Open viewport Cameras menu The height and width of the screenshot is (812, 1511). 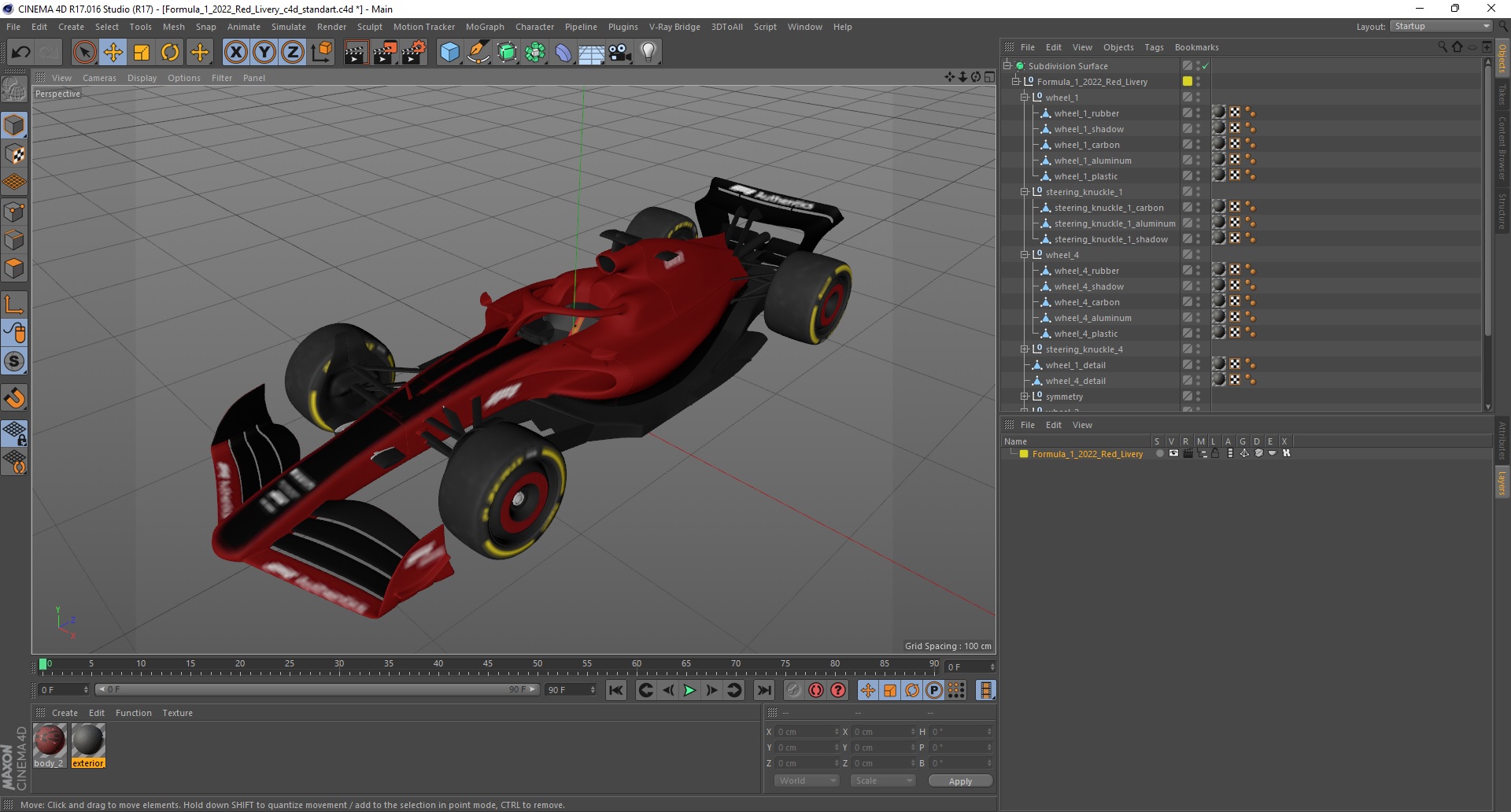[99, 78]
